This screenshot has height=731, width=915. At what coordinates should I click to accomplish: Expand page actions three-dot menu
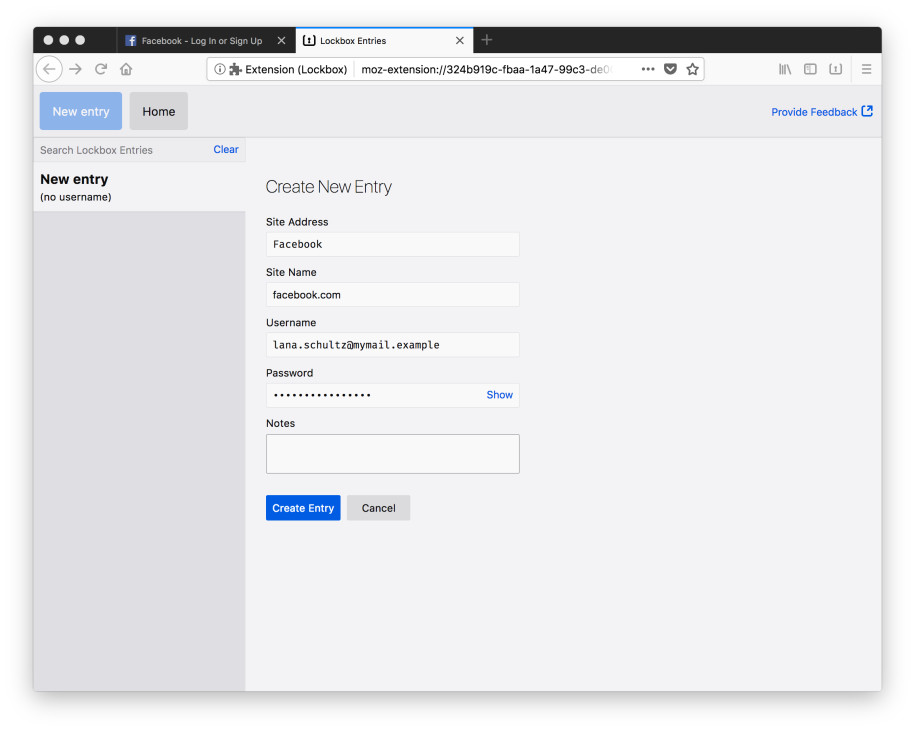[648, 69]
